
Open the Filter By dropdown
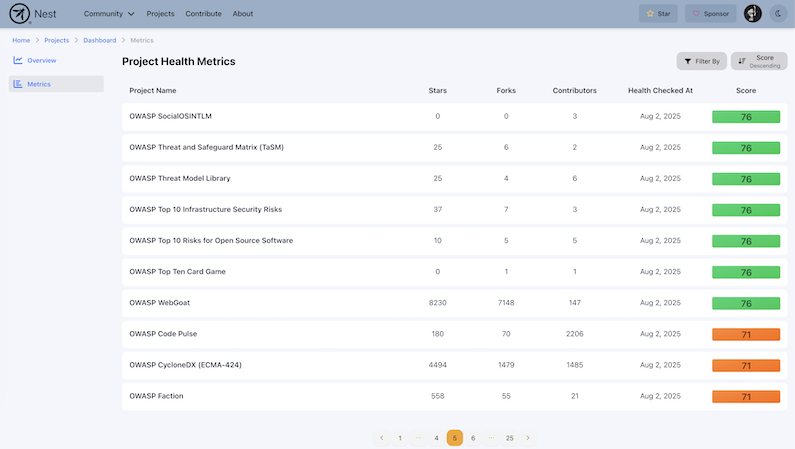pyautogui.click(x=701, y=61)
